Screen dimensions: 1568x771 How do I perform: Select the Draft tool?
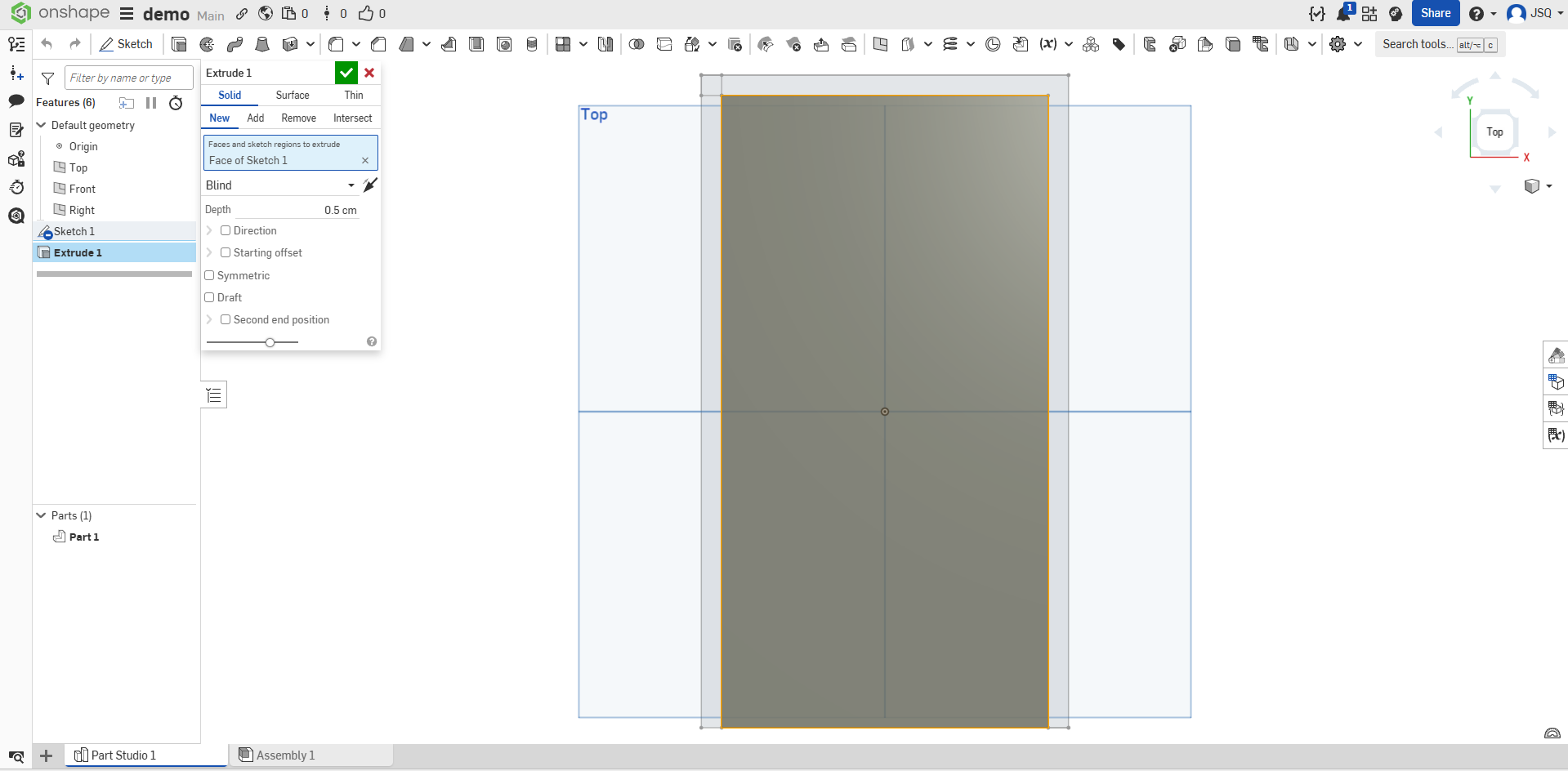(406, 44)
